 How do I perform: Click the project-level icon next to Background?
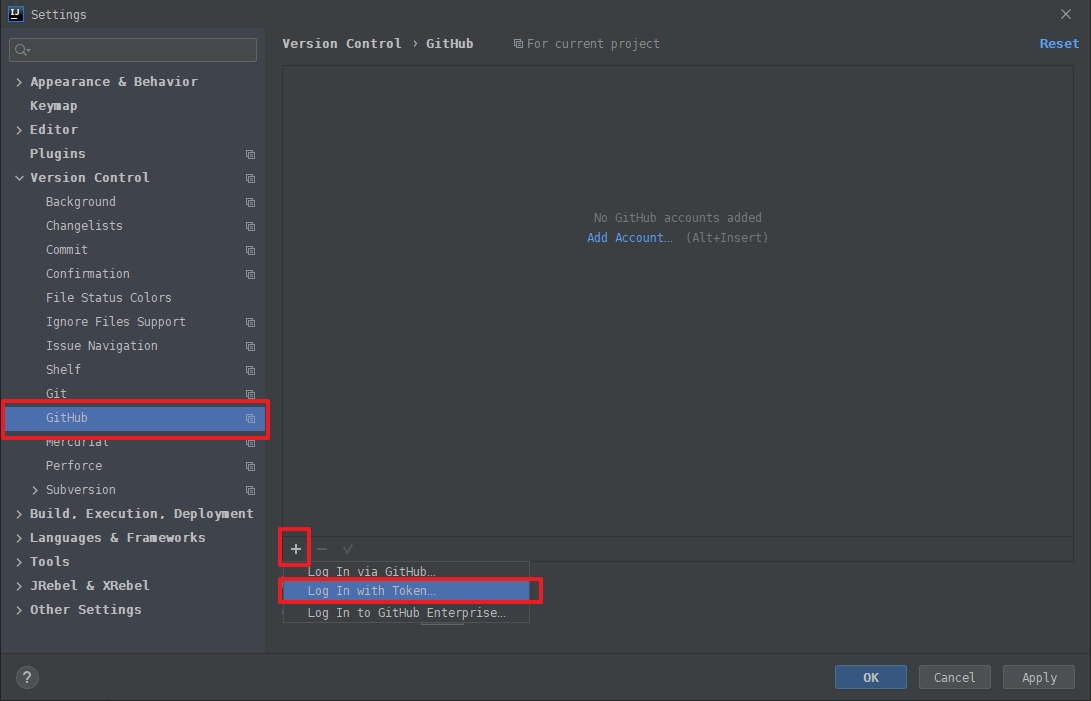coord(250,203)
